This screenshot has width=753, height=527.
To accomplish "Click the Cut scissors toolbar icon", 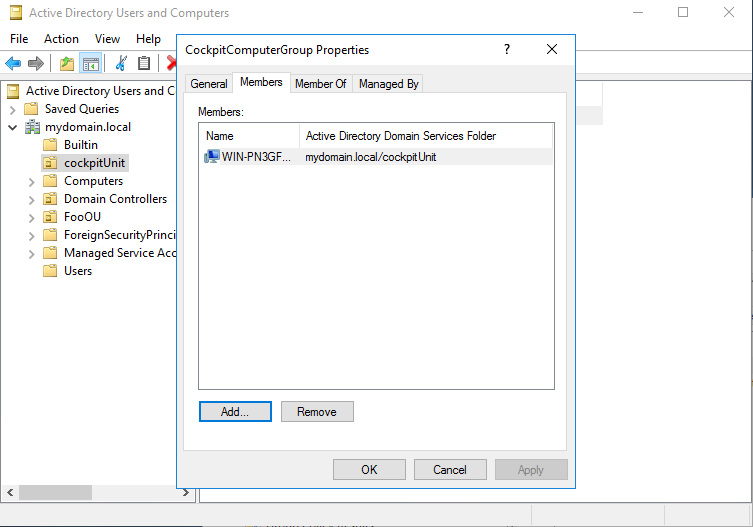I will click(x=121, y=63).
